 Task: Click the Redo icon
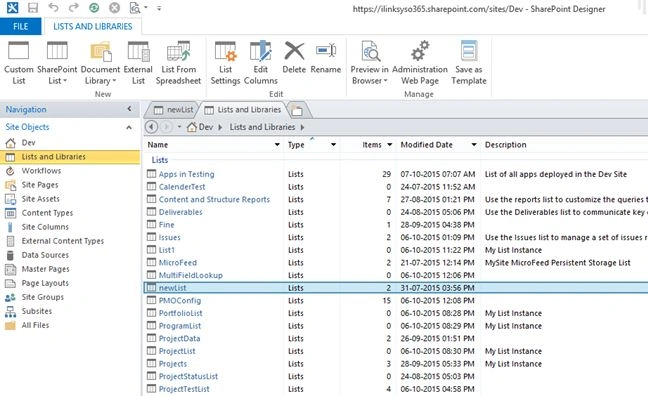click(74, 7)
